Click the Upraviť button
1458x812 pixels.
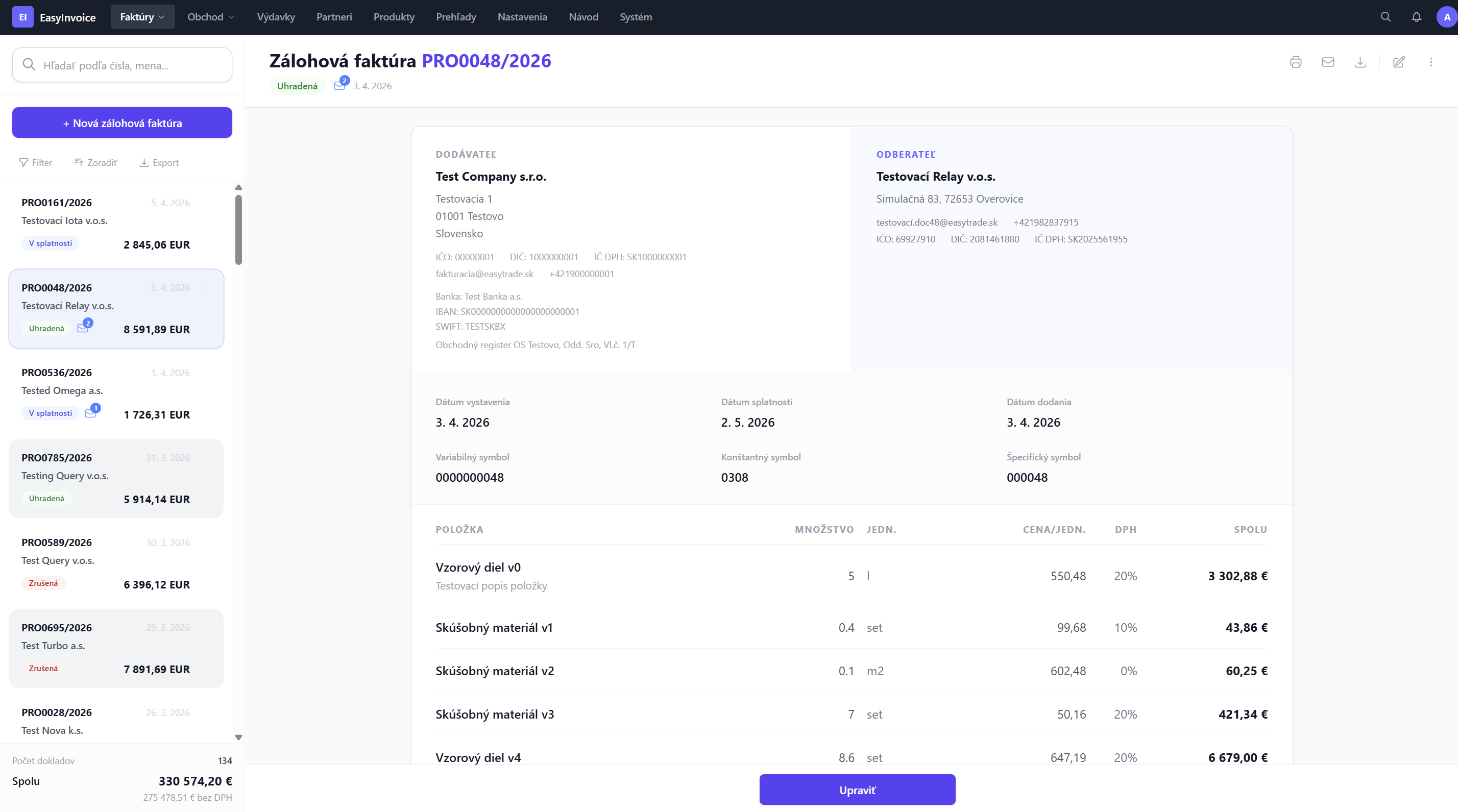coord(857,790)
